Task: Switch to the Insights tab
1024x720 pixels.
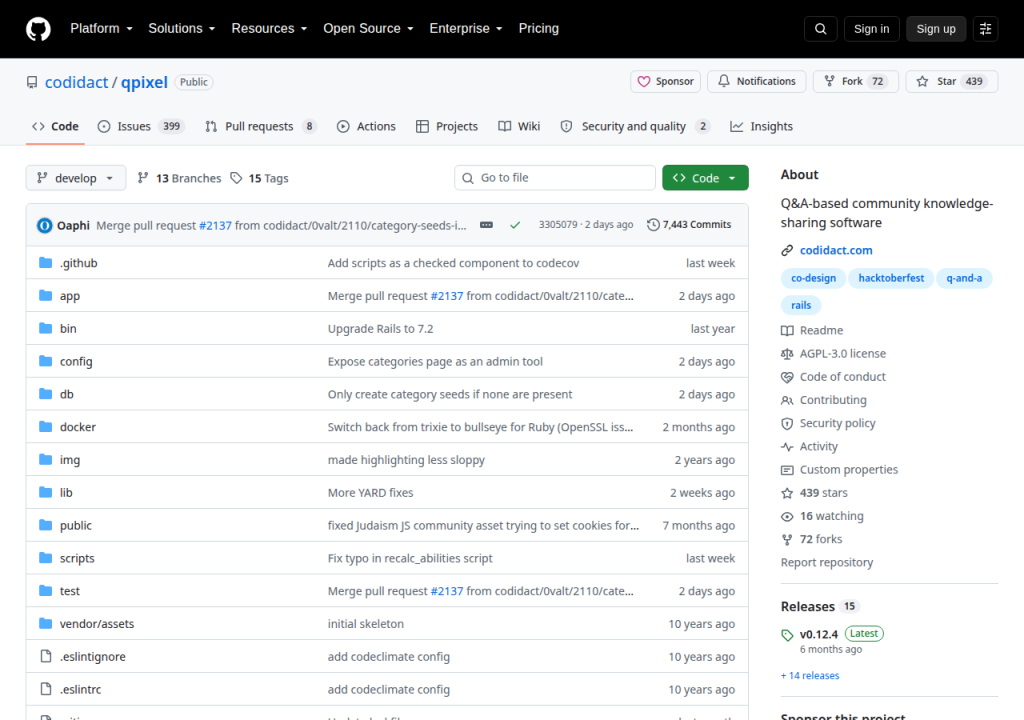Action: [761, 127]
